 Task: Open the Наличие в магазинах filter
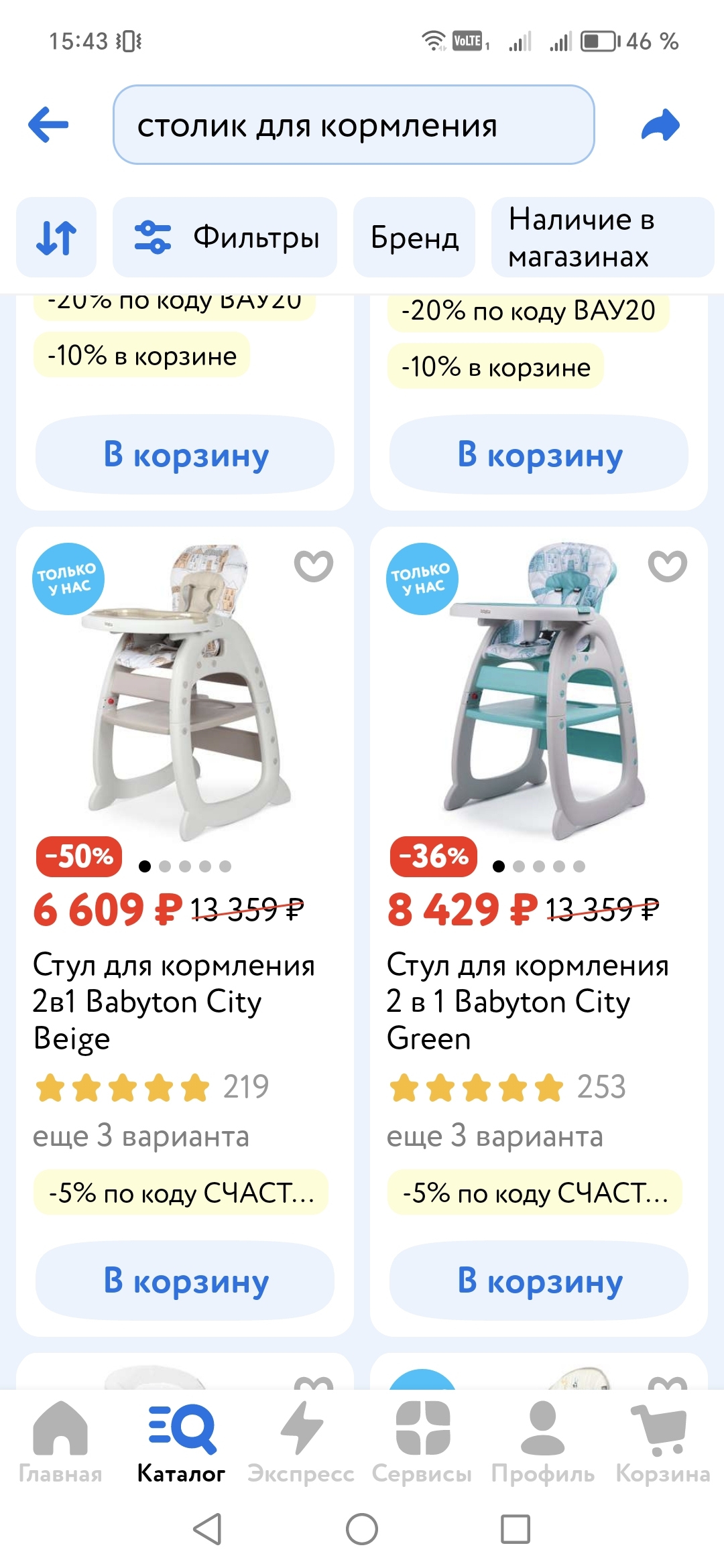[x=603, y=237]
